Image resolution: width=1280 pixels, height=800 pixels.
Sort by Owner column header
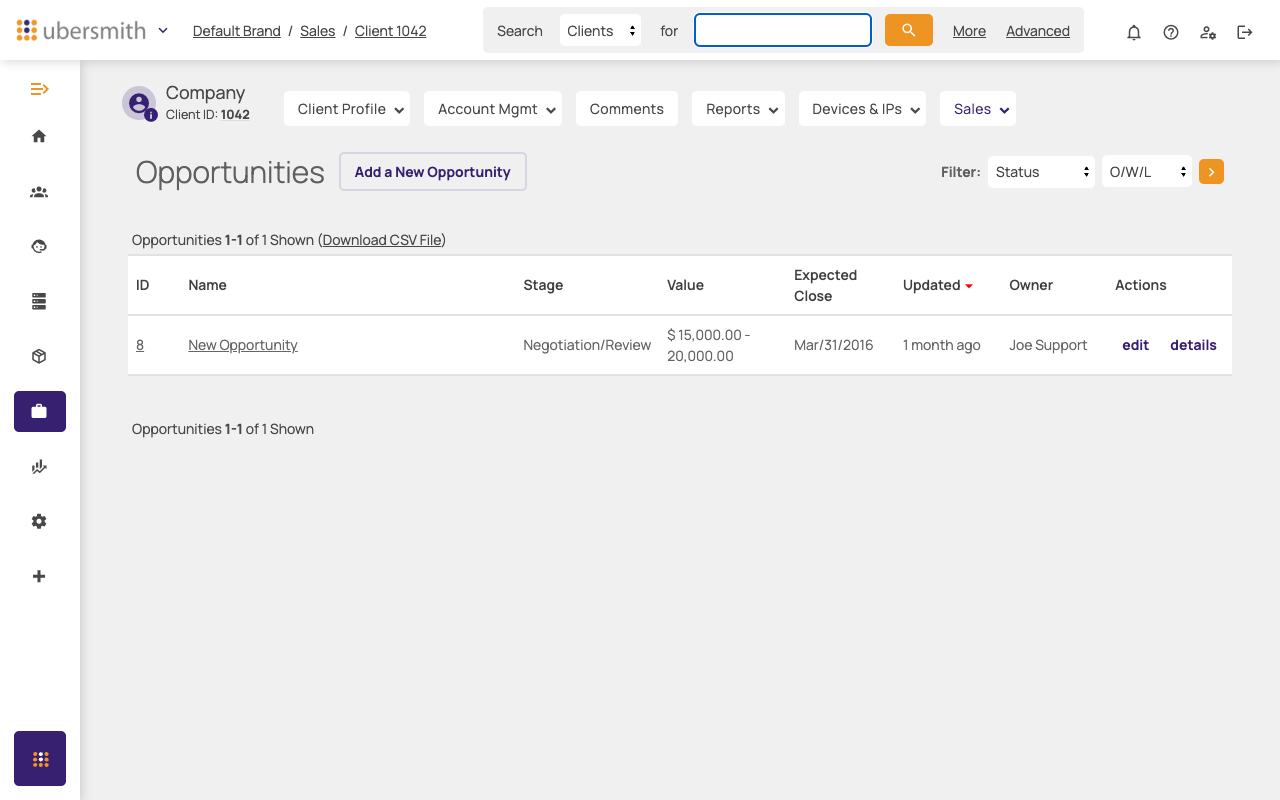[1031, 285]
